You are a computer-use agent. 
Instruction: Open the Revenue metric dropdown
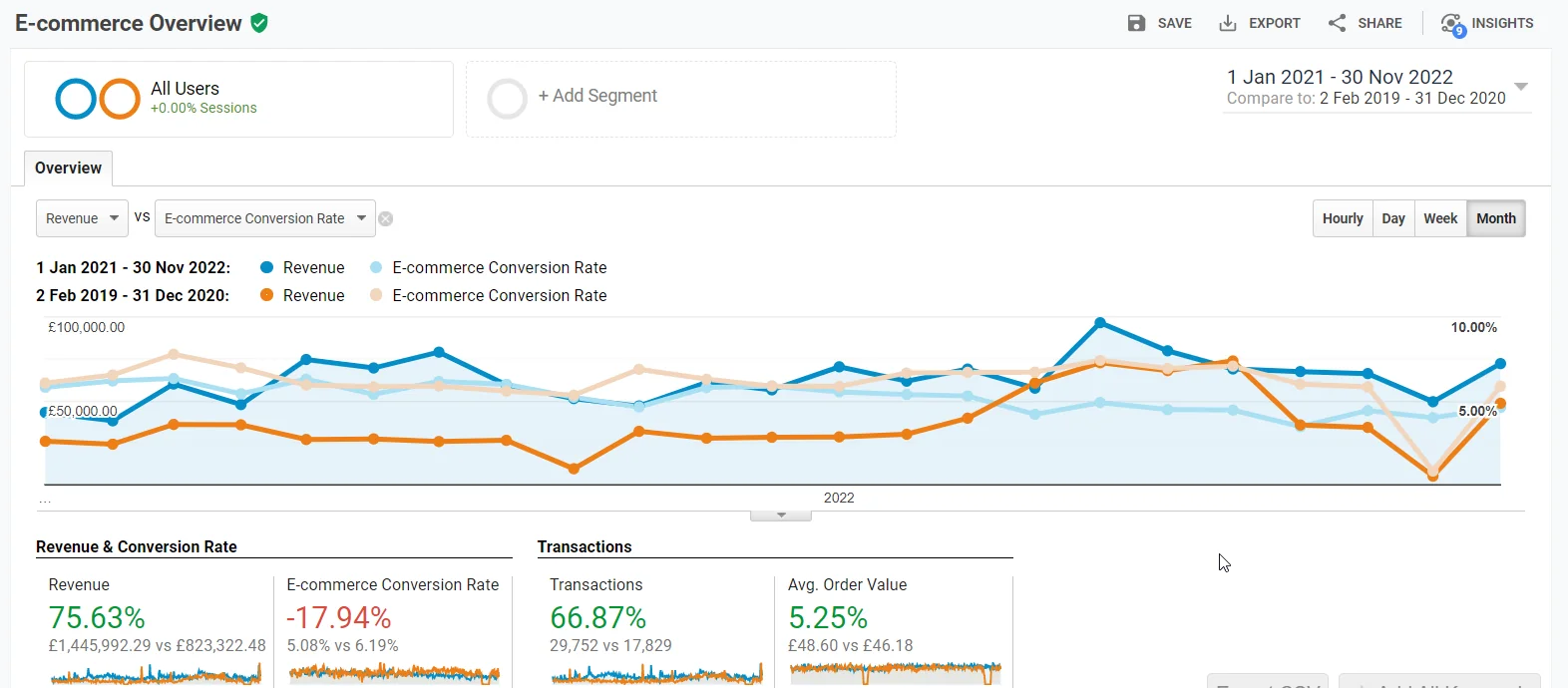(x=82, y=218)
